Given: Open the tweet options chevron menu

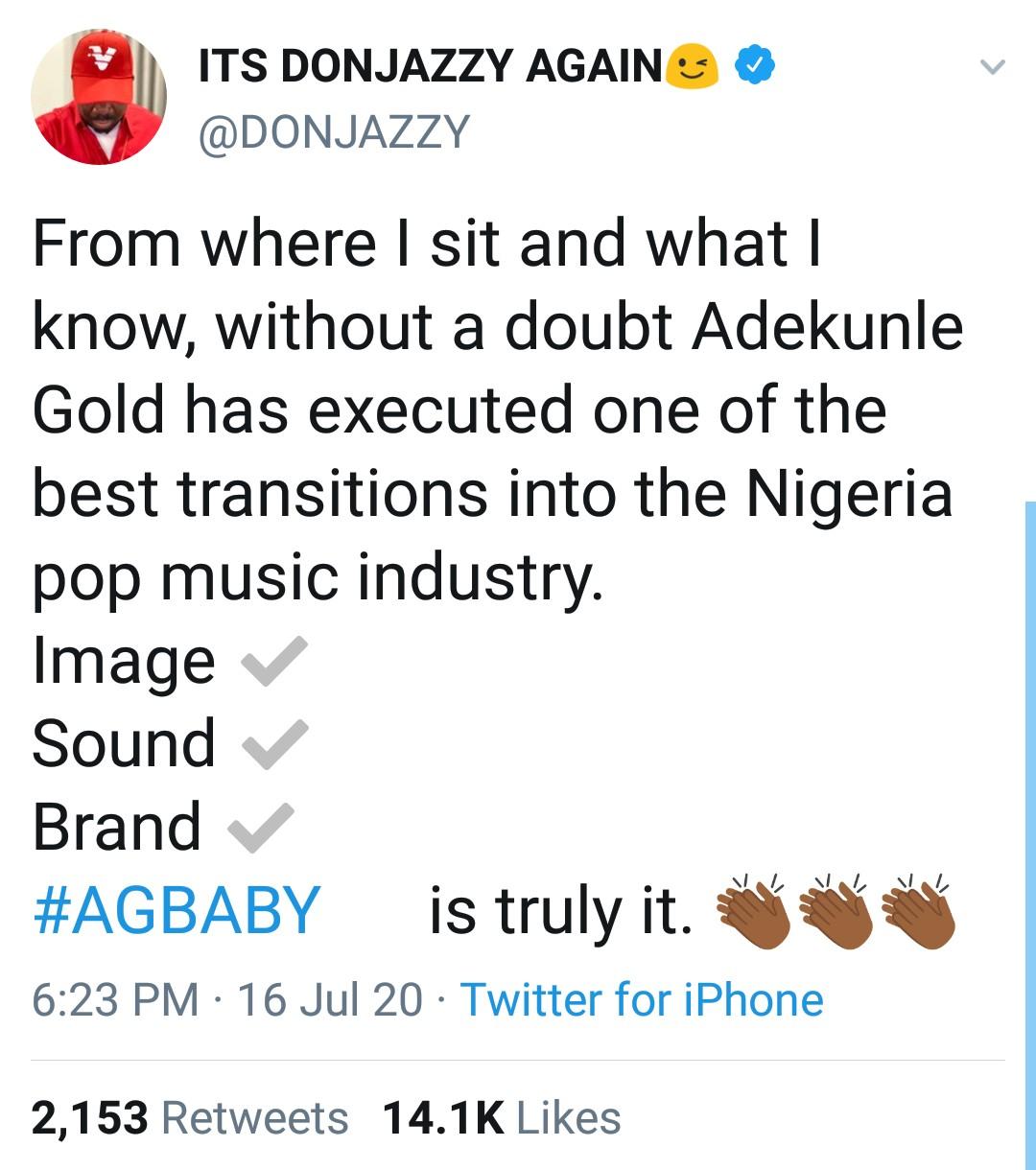Looking at the screenshot, I should tap(993, 67).
